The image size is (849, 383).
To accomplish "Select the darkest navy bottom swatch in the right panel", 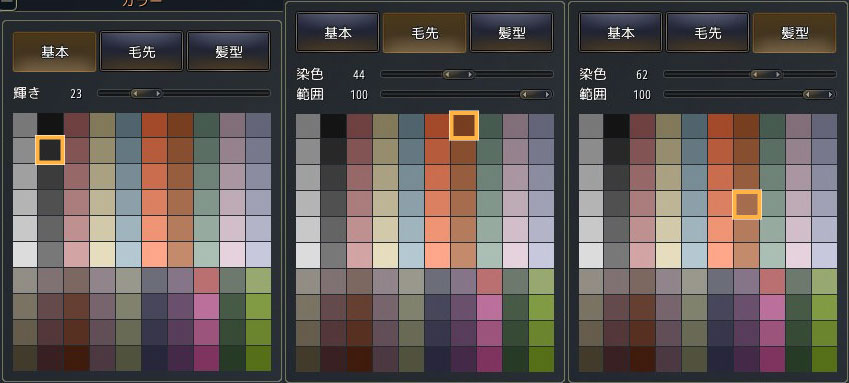I will 721,359.
